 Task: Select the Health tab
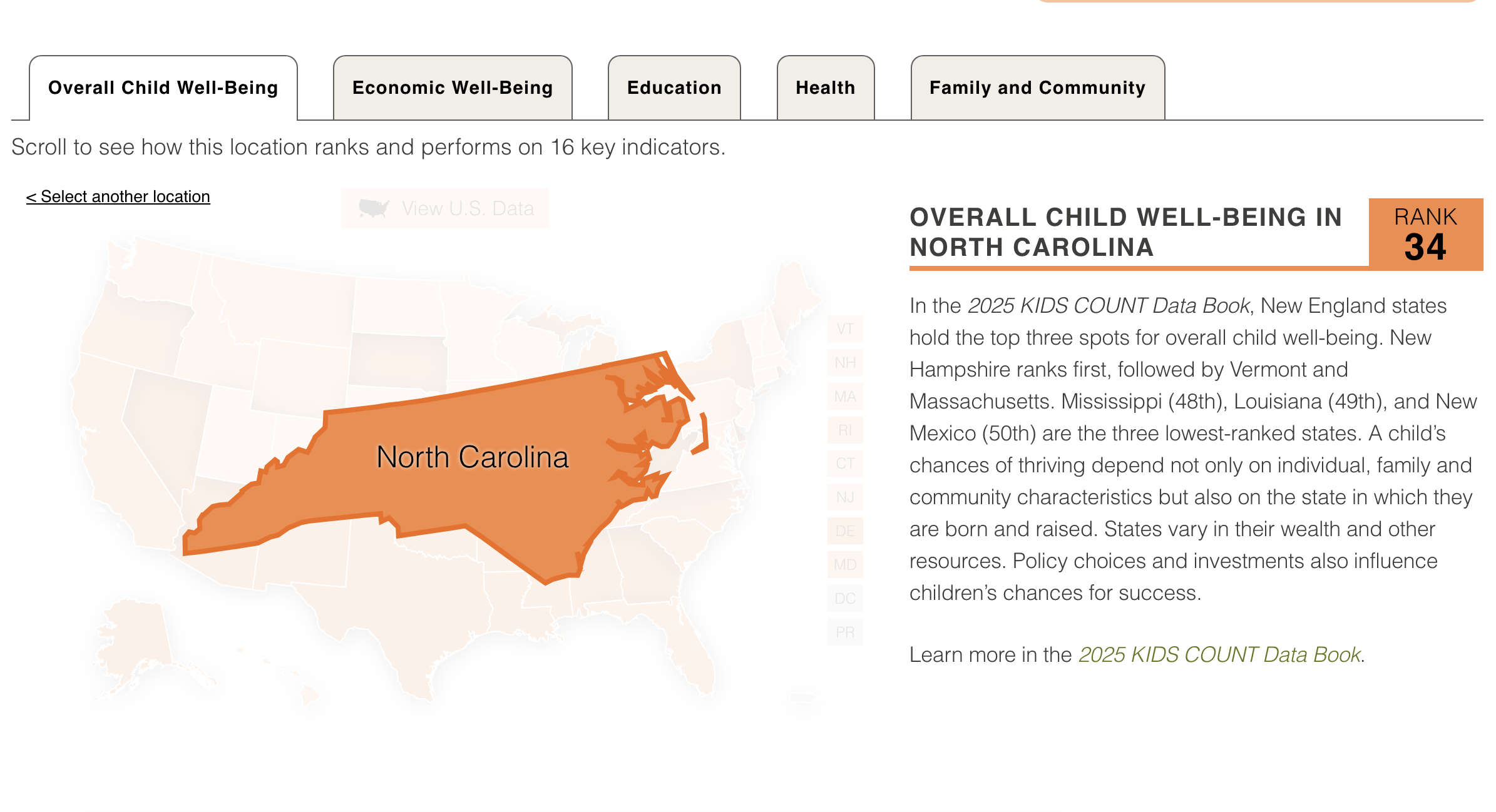[825, 88]
